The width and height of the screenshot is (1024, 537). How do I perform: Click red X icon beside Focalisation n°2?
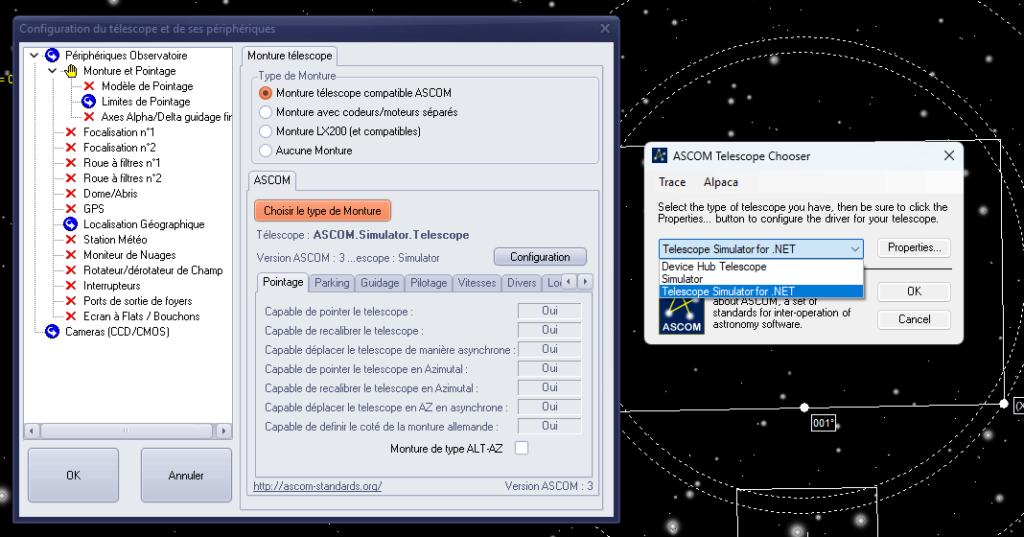[x=71, y=148]
